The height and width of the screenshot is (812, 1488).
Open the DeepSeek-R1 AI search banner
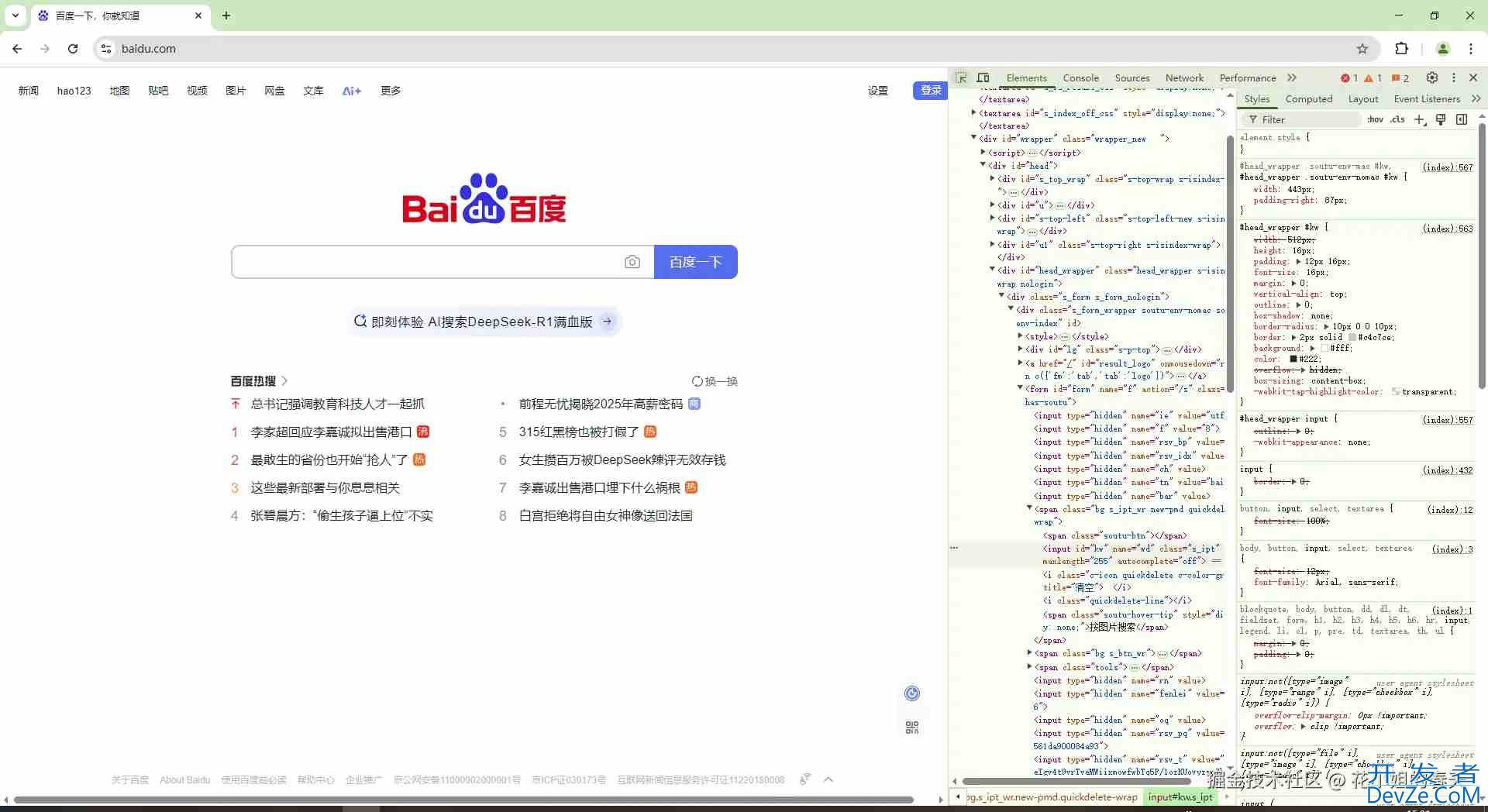[484, 322]
